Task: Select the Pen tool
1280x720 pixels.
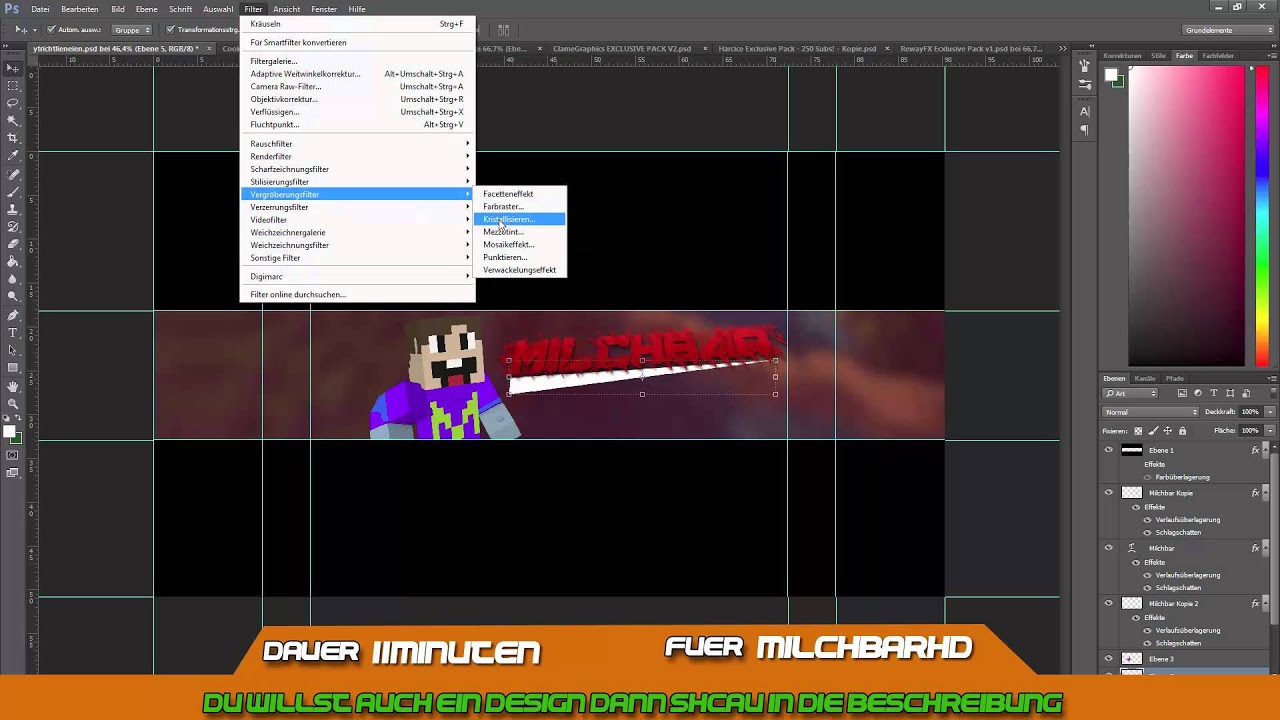Action: (12, 315)
